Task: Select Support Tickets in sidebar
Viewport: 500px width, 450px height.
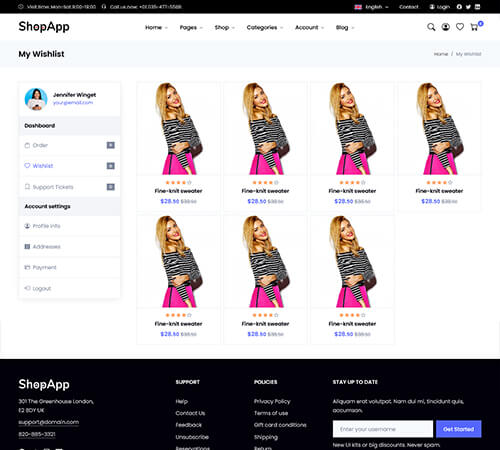Action: click(70, 187)
